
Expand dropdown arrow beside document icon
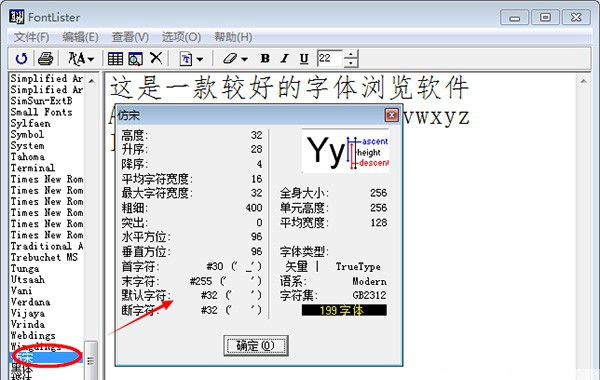tap(200, 59)
